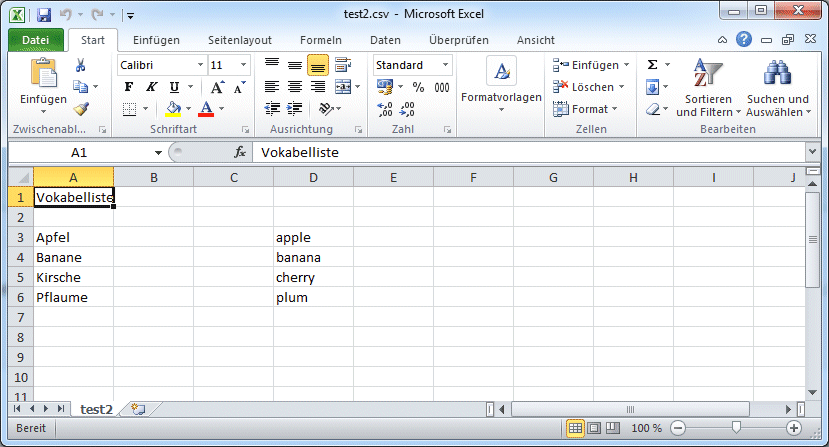Click the merge and center icon
Screen dimensions: 829x447
[x=343, y=87]
